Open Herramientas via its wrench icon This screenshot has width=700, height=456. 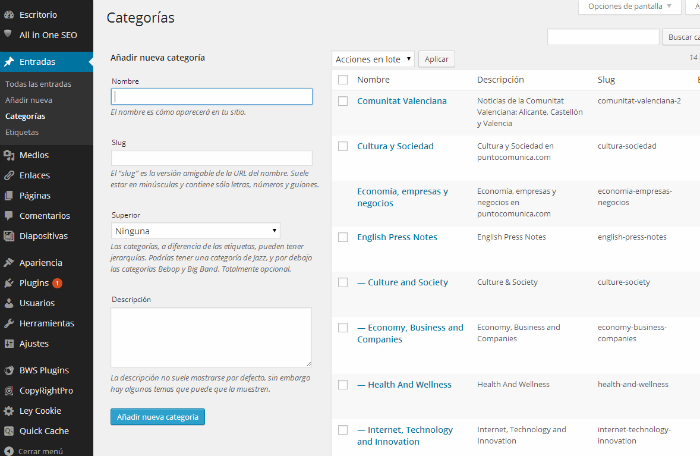(x=9, y=323)
